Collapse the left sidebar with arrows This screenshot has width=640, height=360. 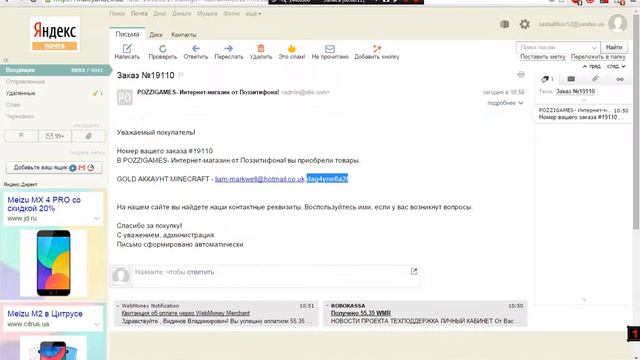[6, 60]
